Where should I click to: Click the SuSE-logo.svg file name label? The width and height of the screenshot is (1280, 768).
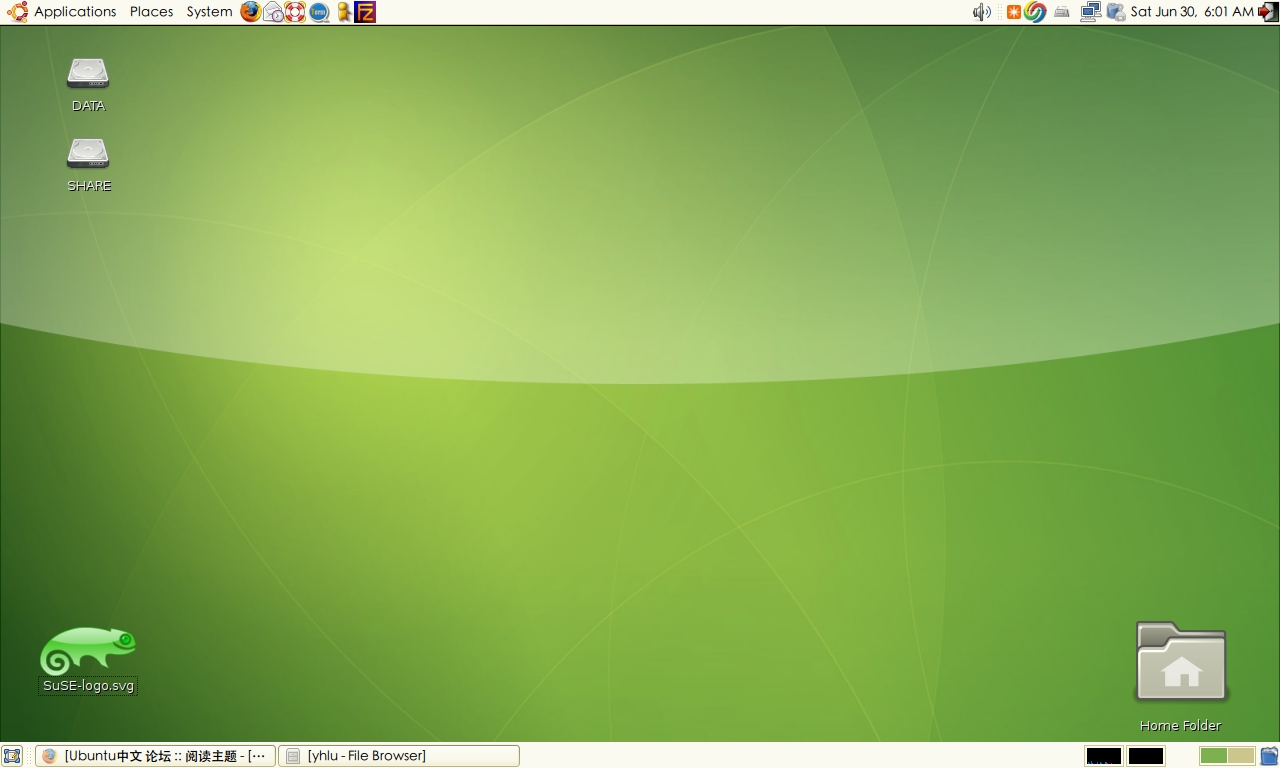pos(88,686)
